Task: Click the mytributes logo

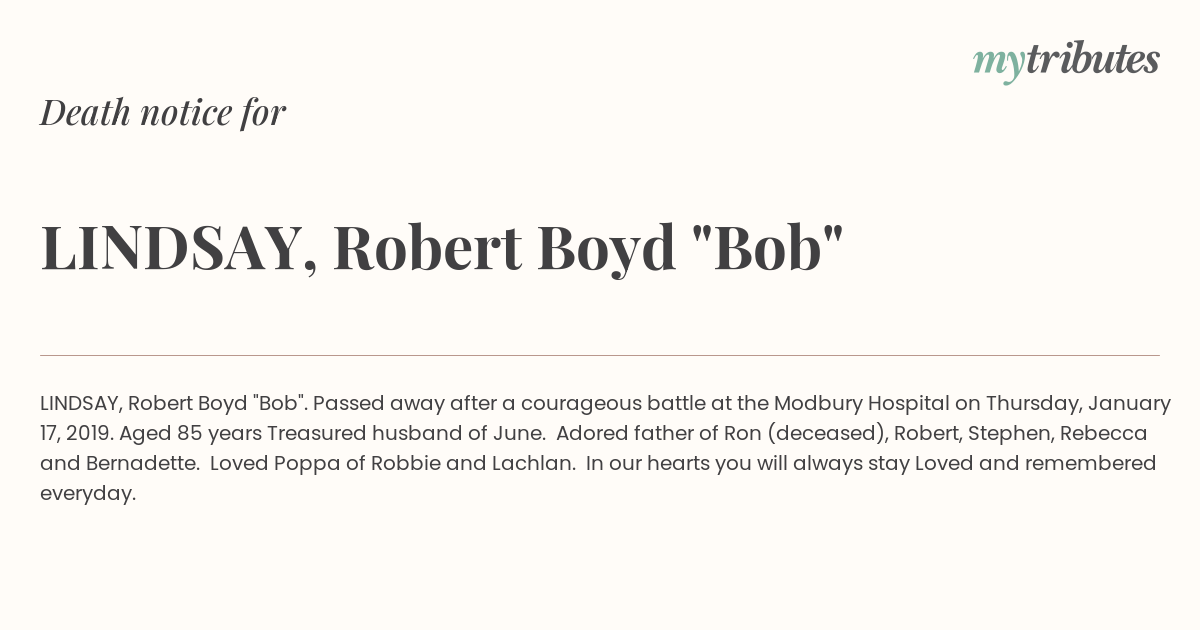Action: pyautogui.click(x=1066, y=61)
